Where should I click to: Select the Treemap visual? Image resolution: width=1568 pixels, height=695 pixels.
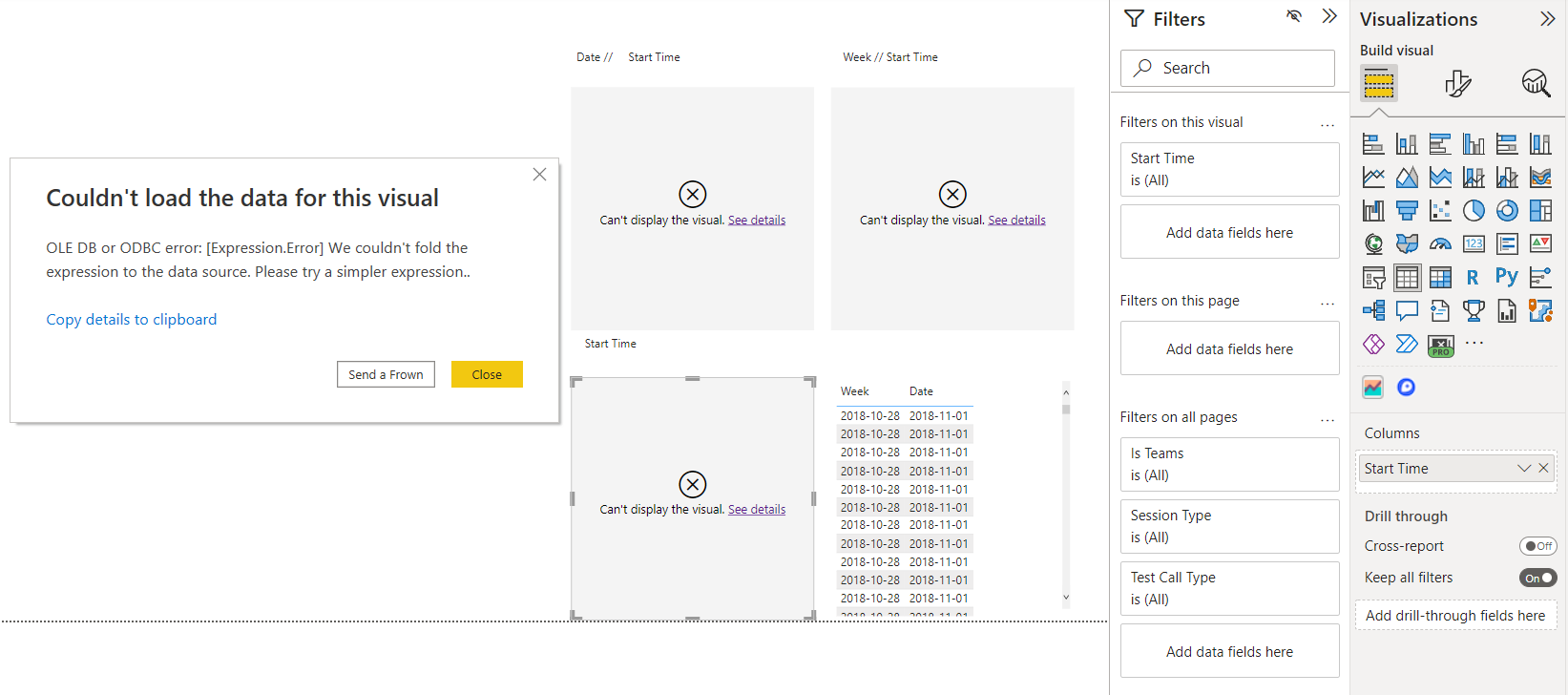(1540, 210)
